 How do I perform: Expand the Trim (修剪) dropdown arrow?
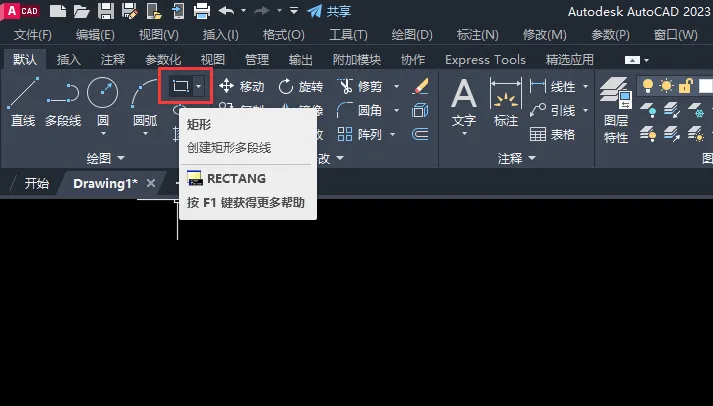coord(397,86)
